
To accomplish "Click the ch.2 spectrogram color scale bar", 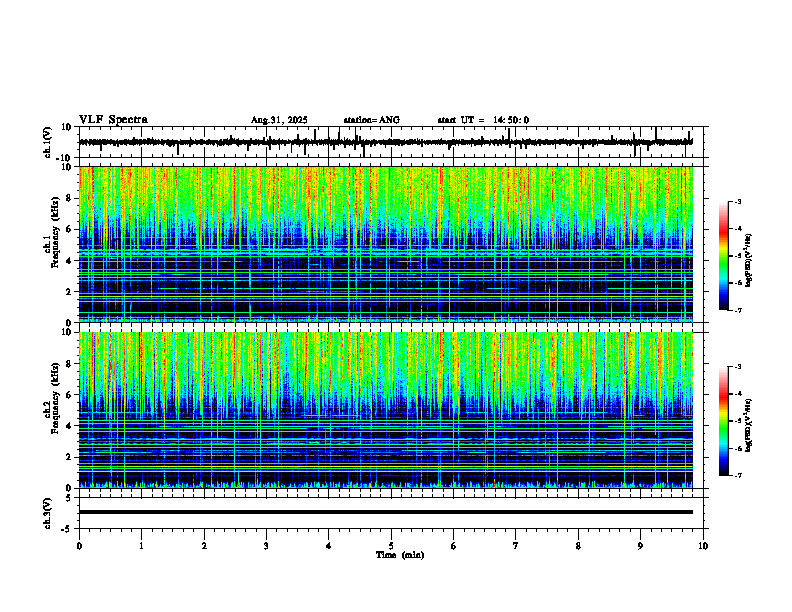I will [x=723, y=421].
